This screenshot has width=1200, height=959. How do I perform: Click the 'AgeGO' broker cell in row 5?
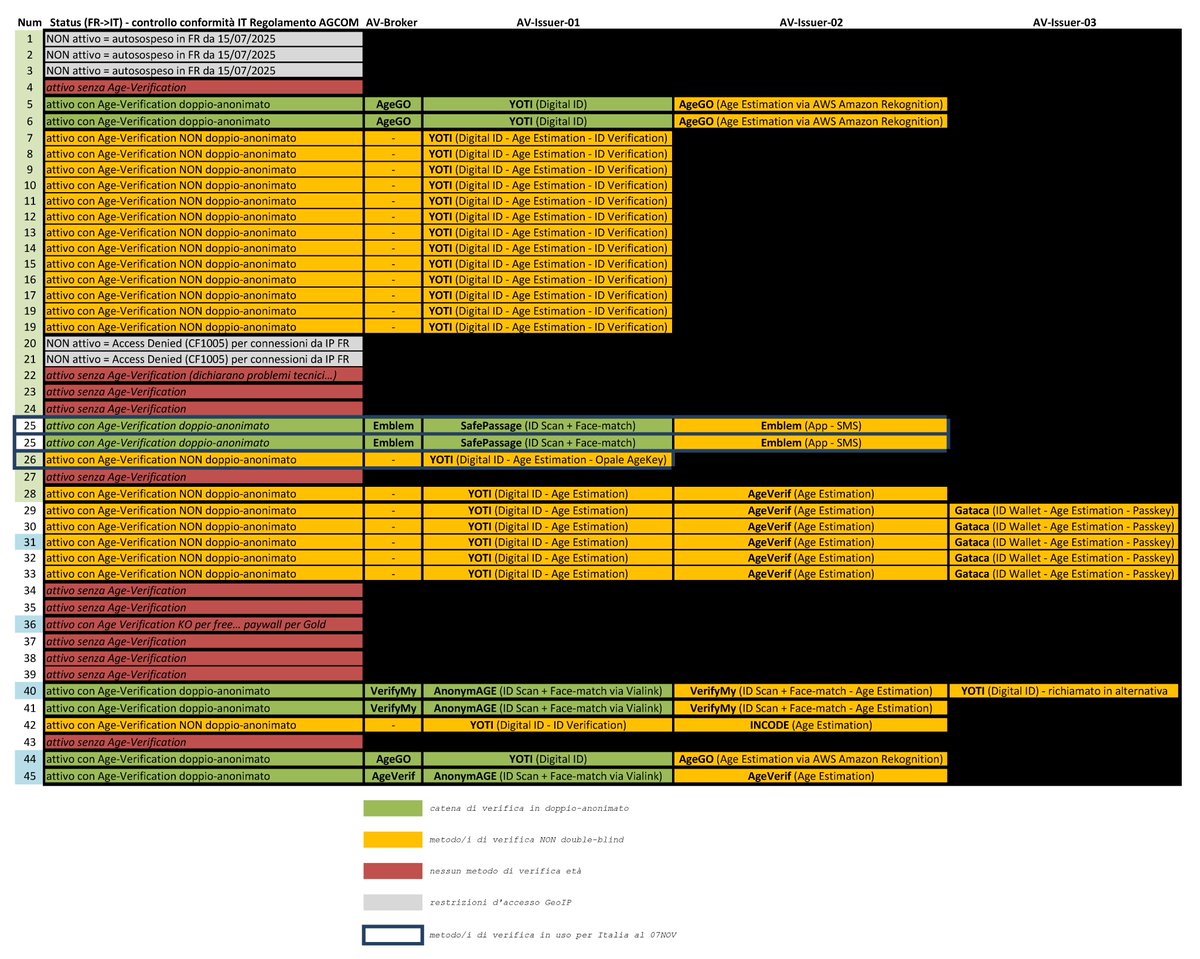click(x=393, y=104)
